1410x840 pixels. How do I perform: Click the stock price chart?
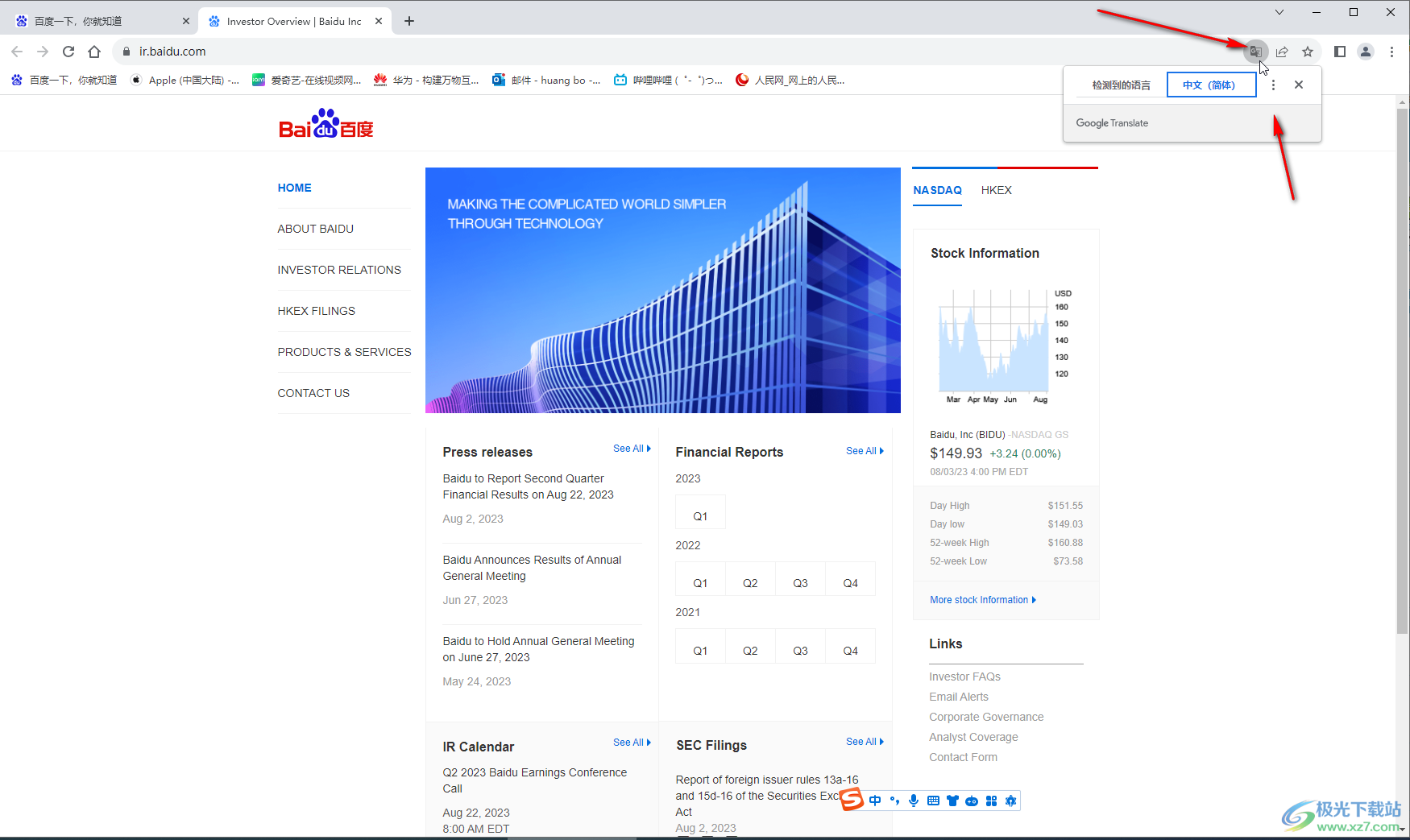(1004, 345)
